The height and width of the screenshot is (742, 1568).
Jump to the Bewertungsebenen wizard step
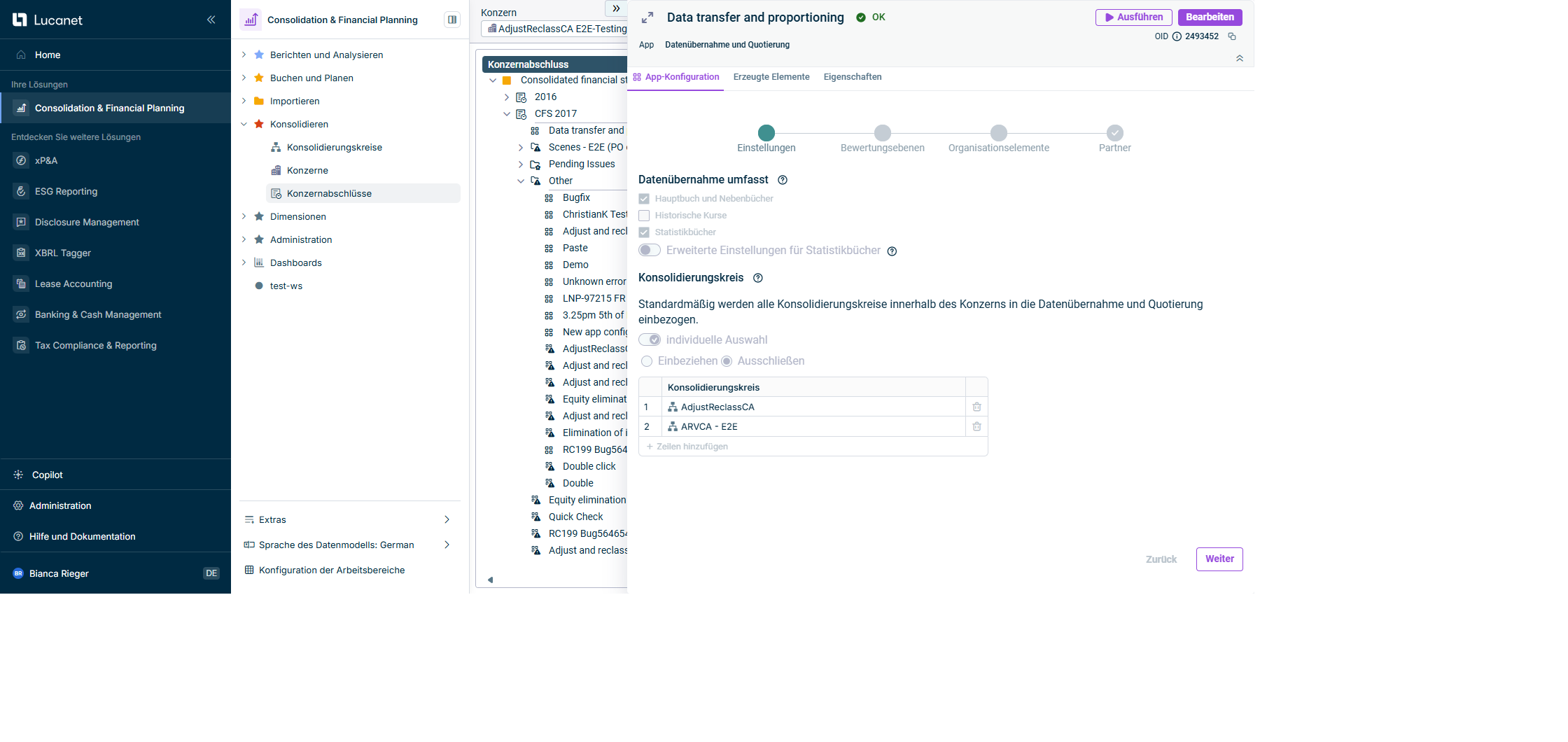[x=883, y=132]
